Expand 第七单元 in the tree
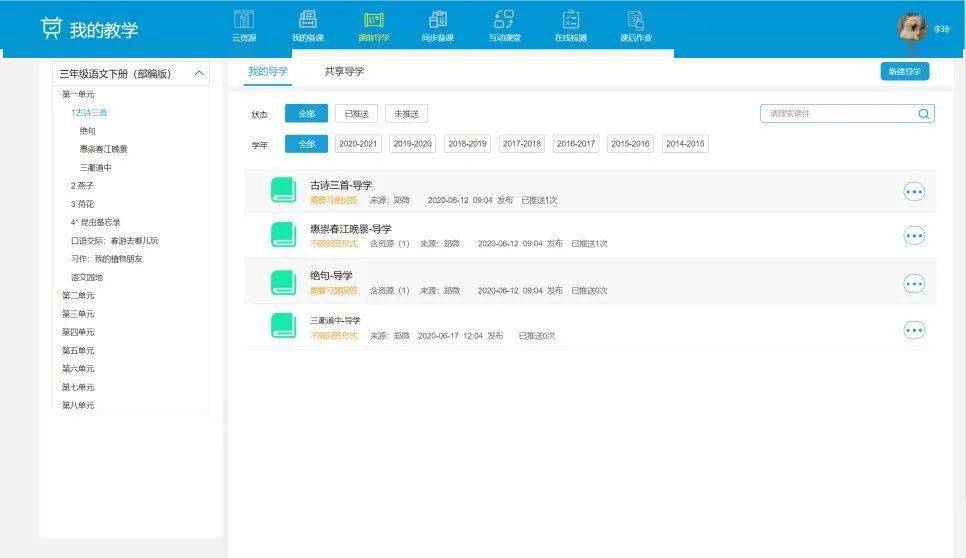The height and width of the screenshot is (558, 966). click(x=78, y=387)
